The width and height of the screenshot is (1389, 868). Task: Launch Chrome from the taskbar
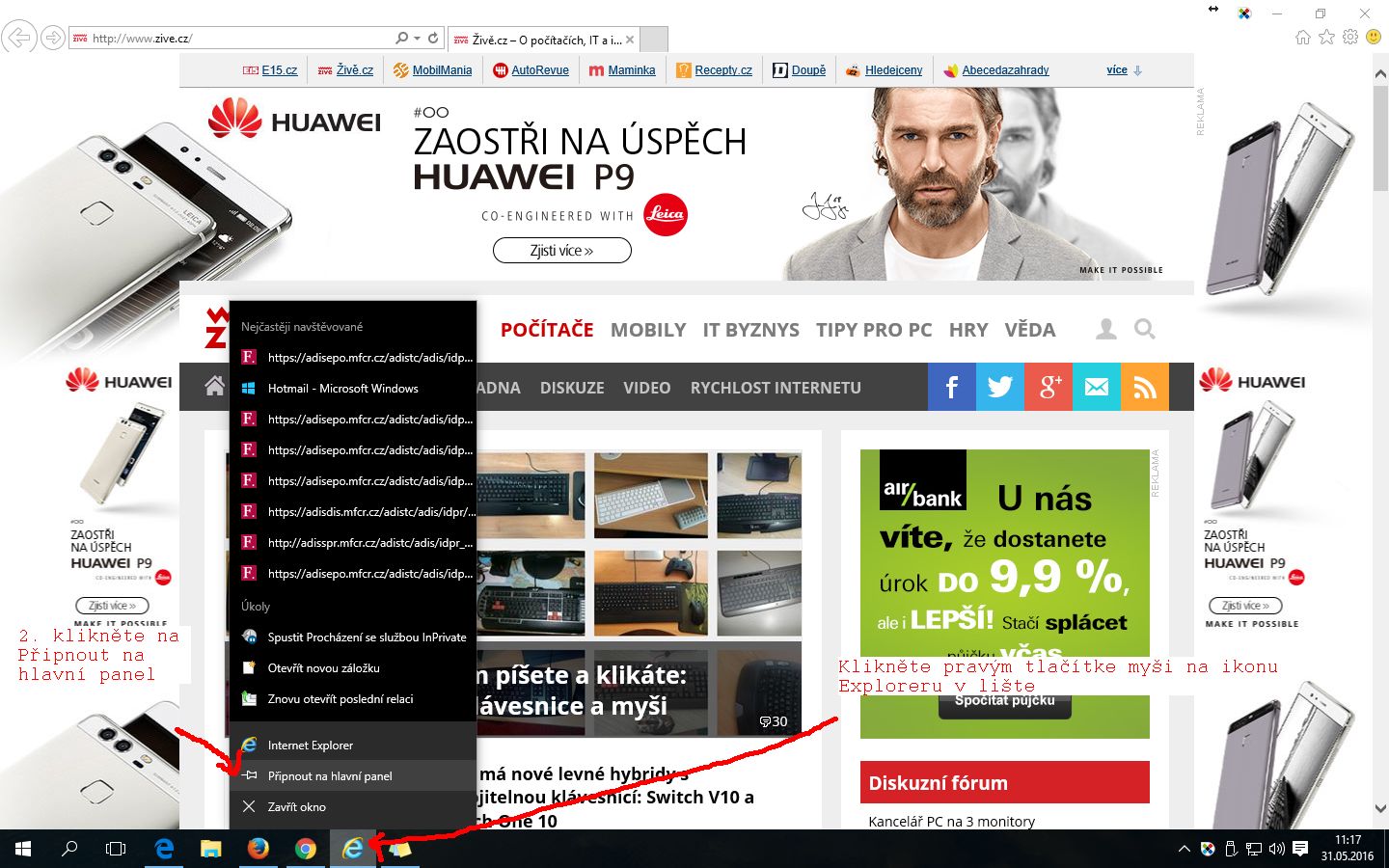[305, 849]
